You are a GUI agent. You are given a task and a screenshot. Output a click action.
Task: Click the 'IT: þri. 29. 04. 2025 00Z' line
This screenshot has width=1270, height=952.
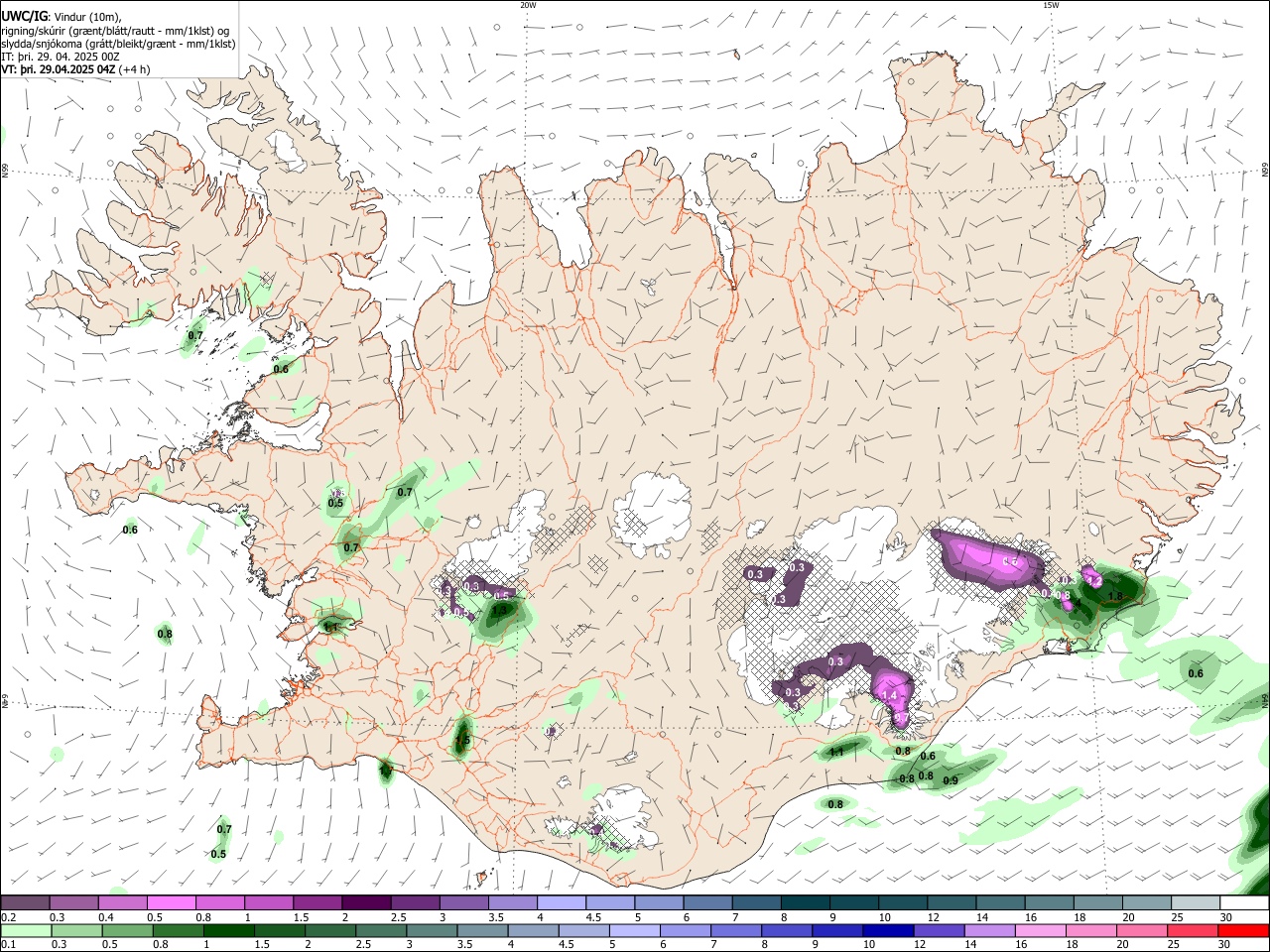(61, 57)
